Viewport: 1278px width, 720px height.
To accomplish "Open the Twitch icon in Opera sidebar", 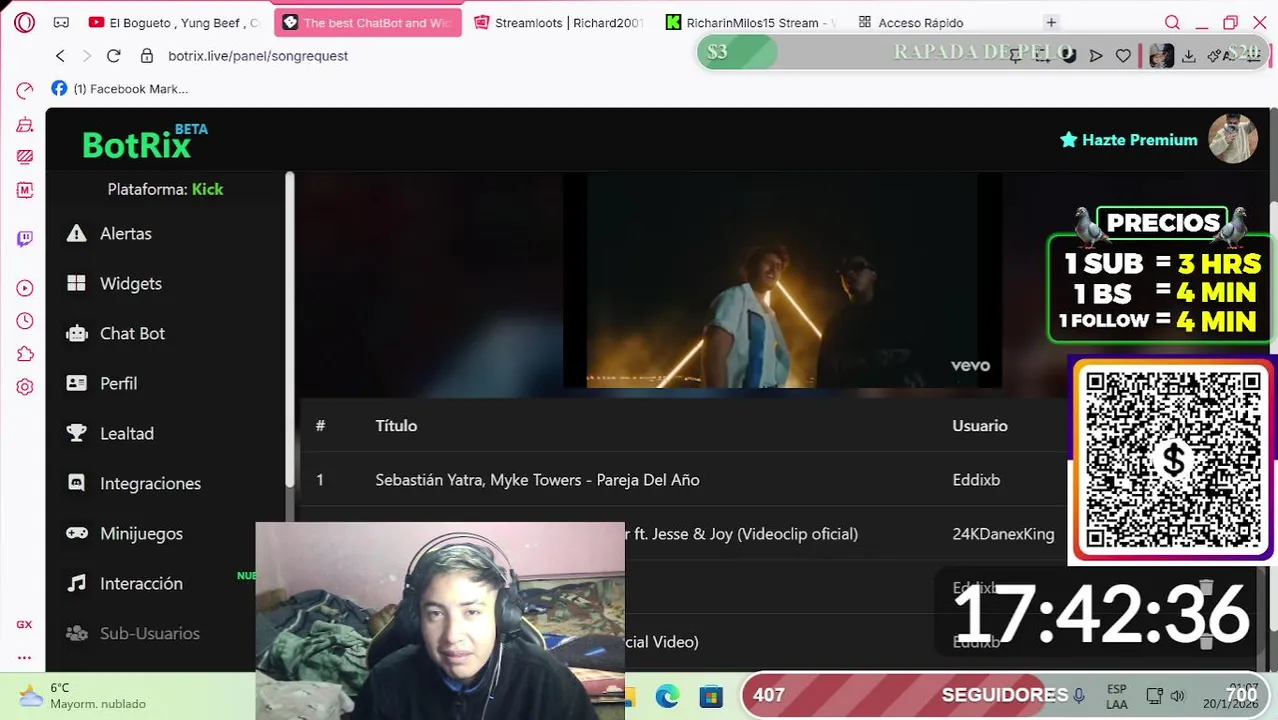I will [x=25, y=238].
